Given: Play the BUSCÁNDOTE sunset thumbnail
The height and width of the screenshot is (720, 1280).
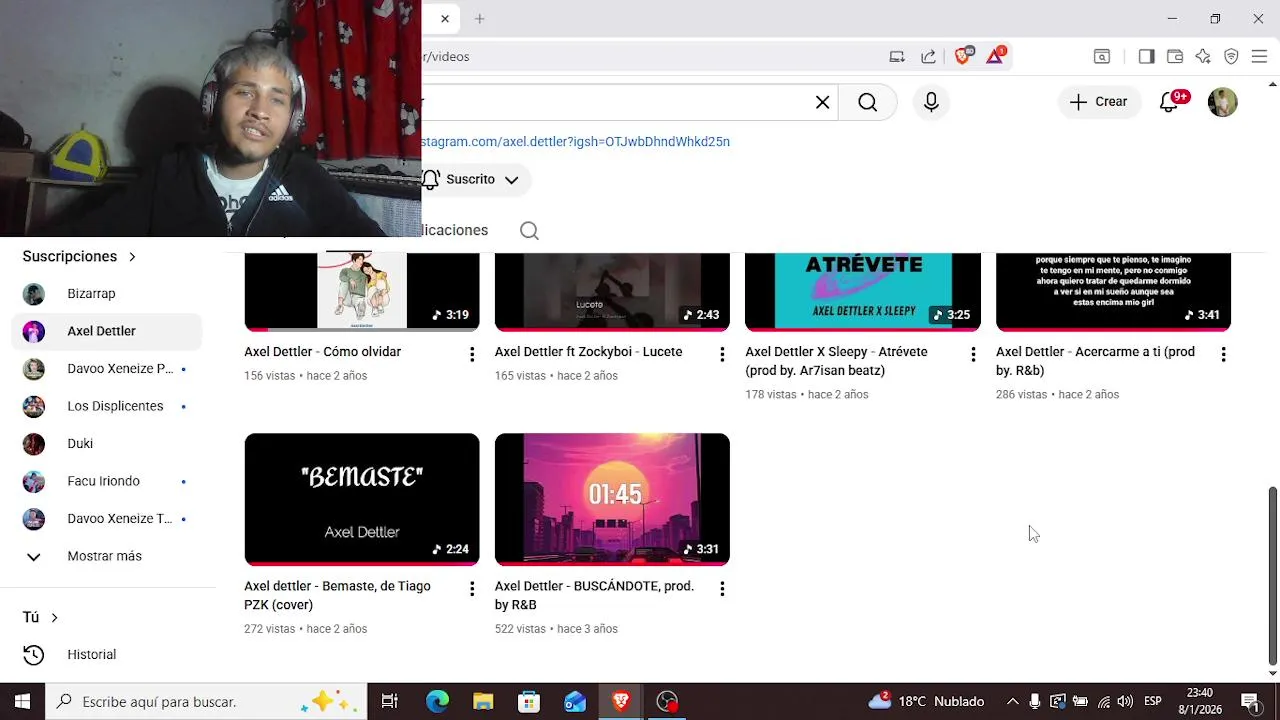Looking at the screenshot, I should point(612,499).
